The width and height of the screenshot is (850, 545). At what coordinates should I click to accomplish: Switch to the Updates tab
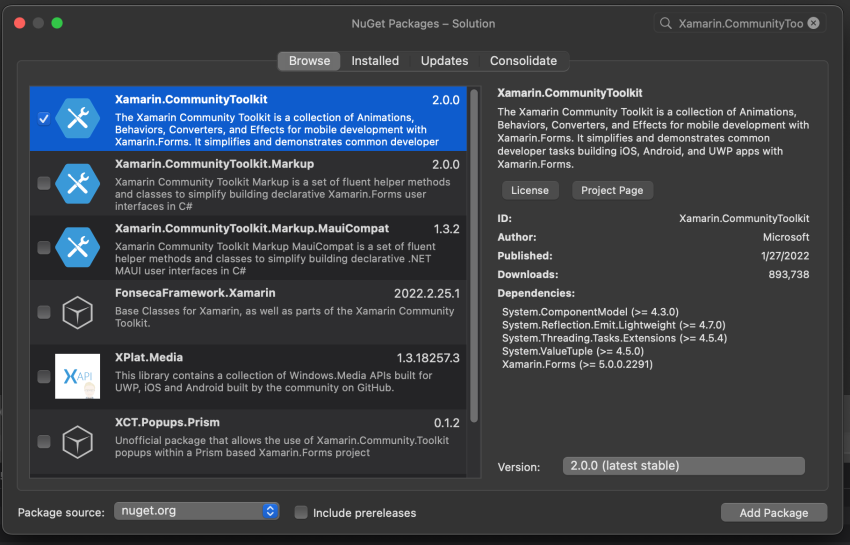tap(444, 61)
